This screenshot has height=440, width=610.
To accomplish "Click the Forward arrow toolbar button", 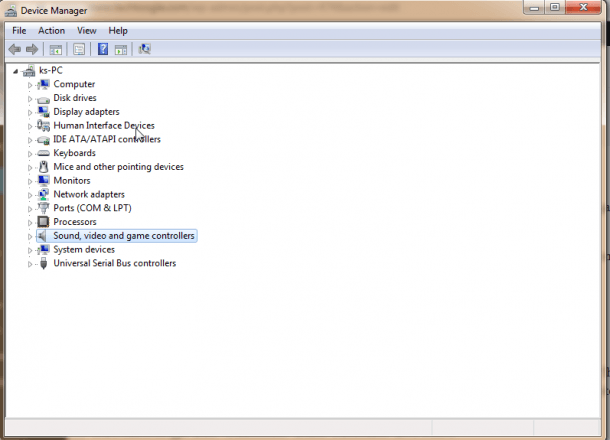I will (x=32, y=49).
